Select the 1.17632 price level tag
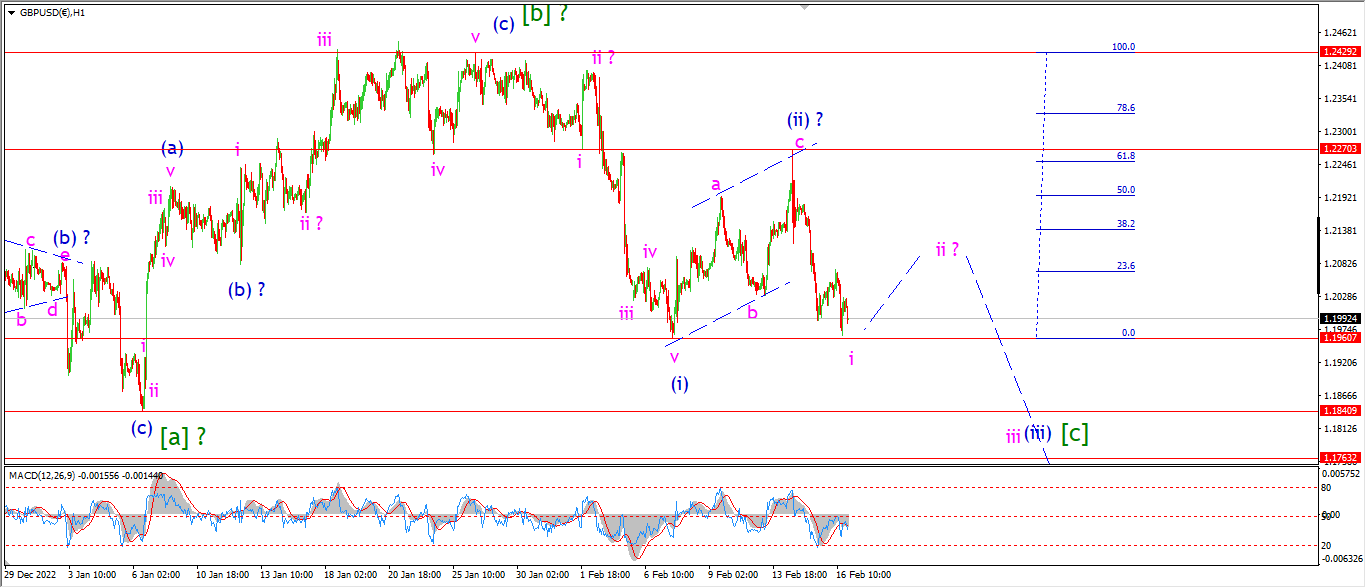This screenshot has height=588, width=1366. click(x=1340, y=457)
